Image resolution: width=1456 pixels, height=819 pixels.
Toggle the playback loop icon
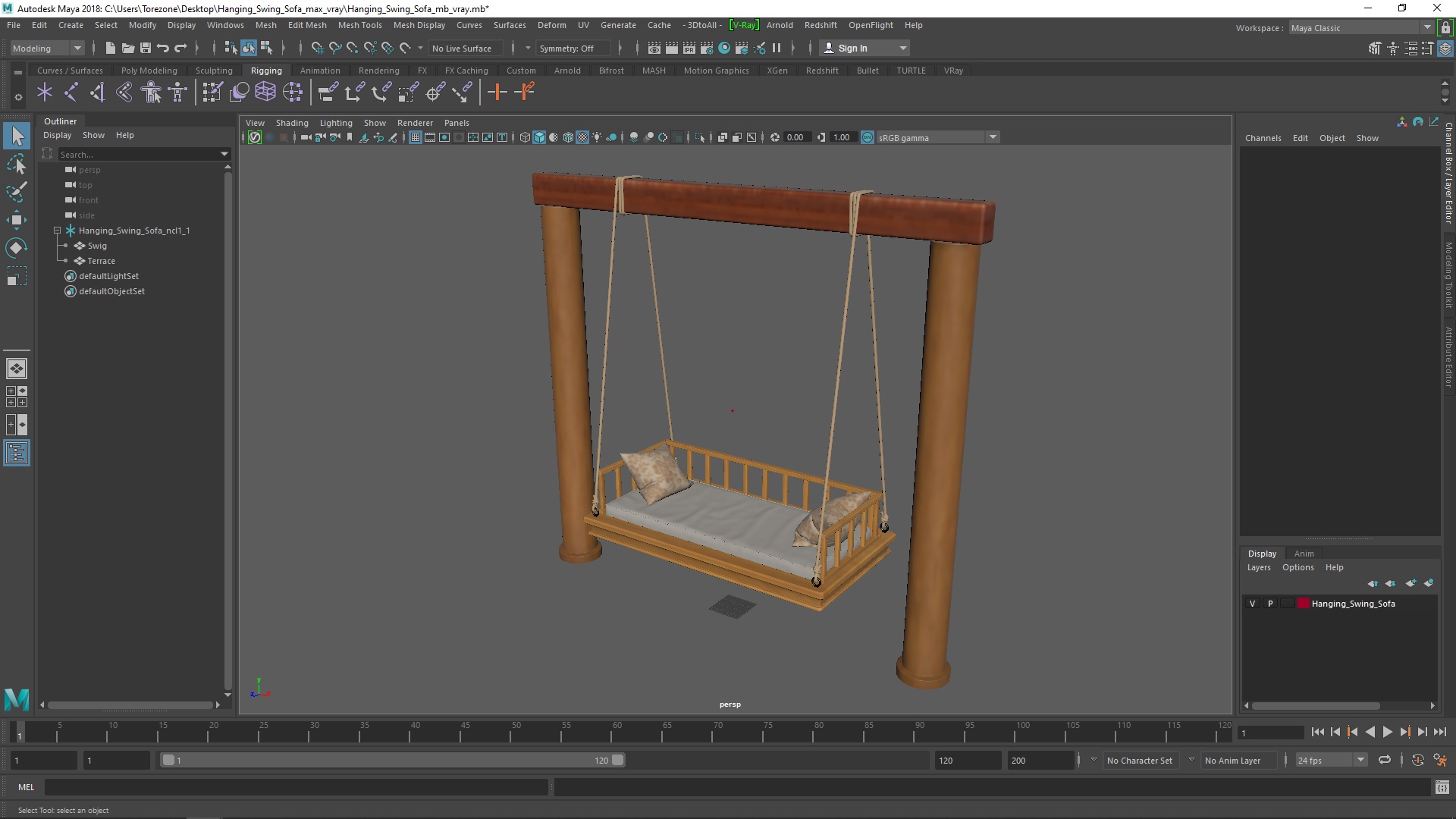(1384, 760)
